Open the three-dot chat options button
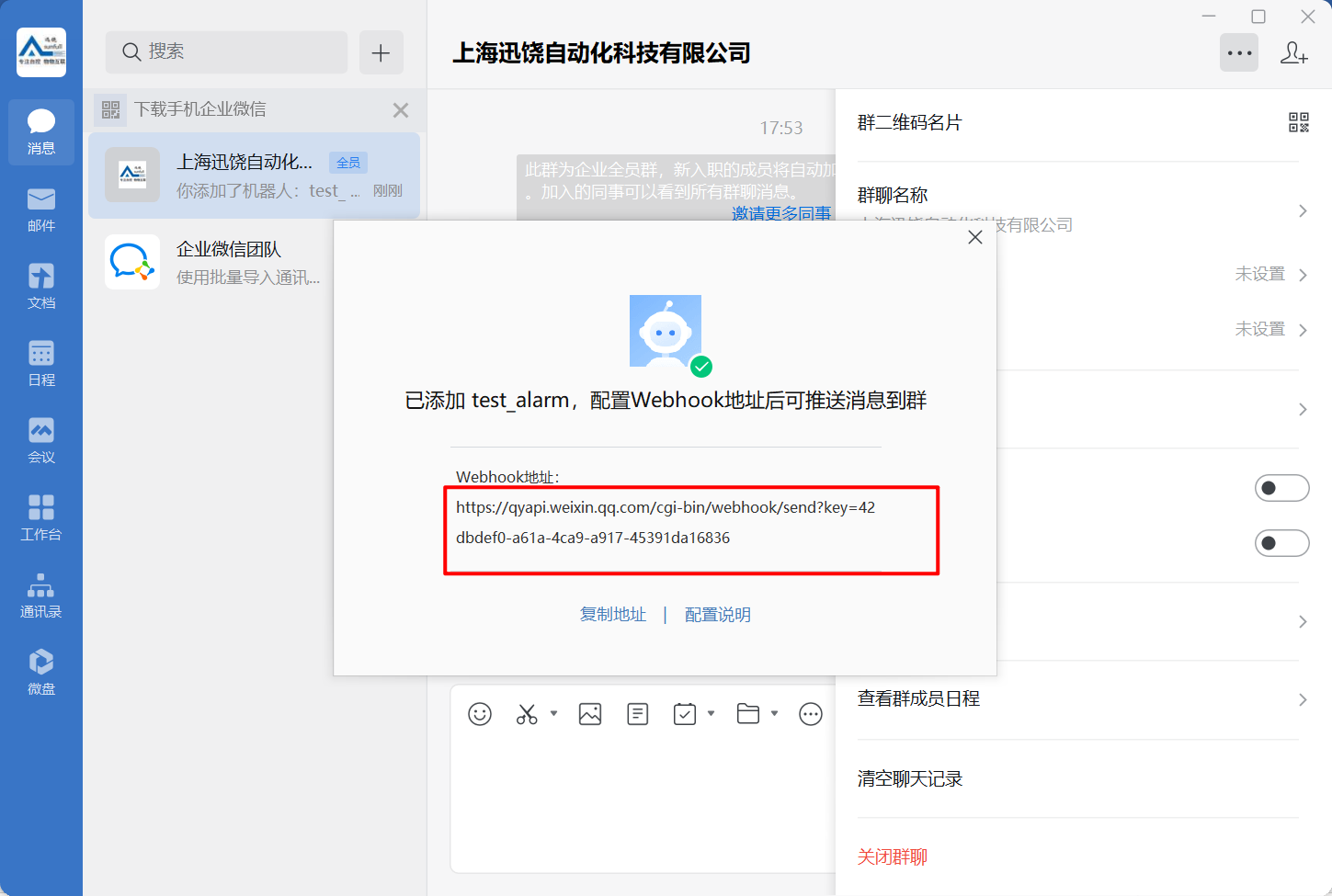 [1239, 52]
